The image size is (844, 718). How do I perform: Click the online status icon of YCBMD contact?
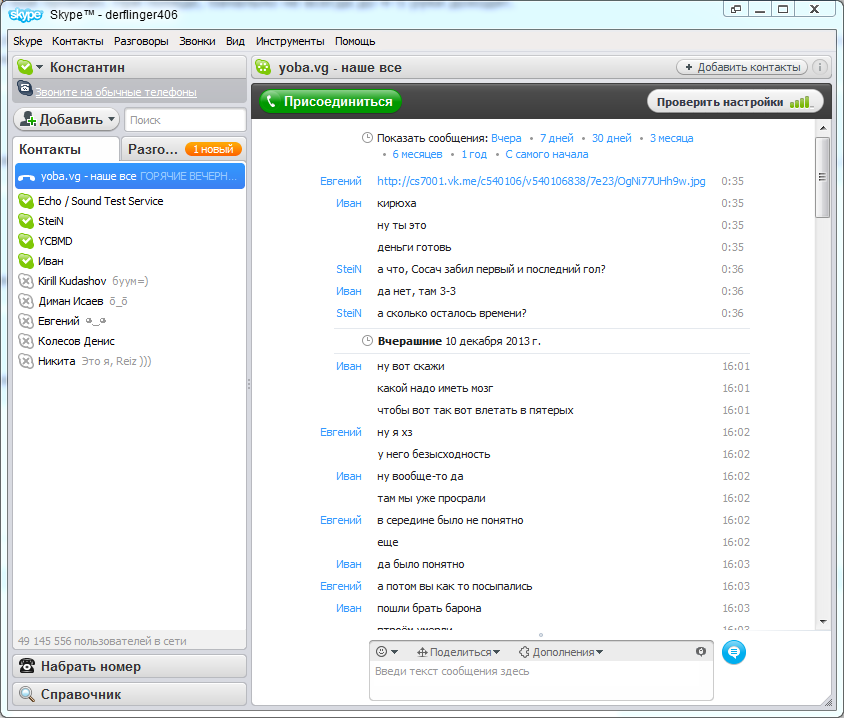coord(26,241)
